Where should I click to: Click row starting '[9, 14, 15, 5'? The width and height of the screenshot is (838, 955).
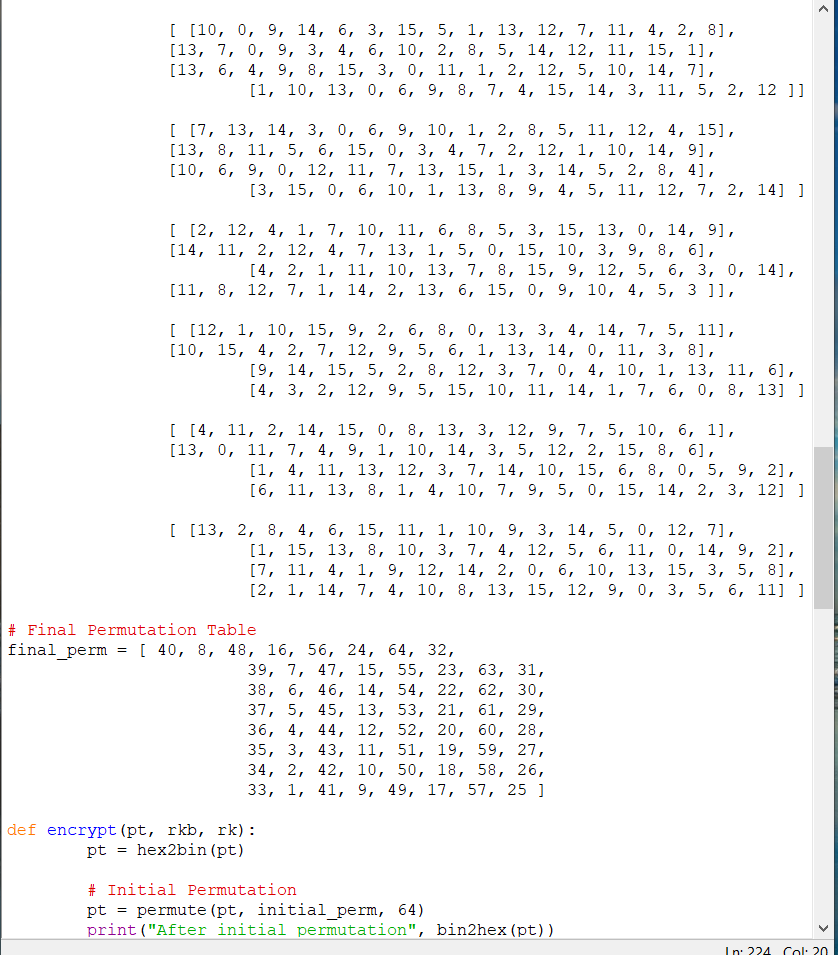point(523,370)
